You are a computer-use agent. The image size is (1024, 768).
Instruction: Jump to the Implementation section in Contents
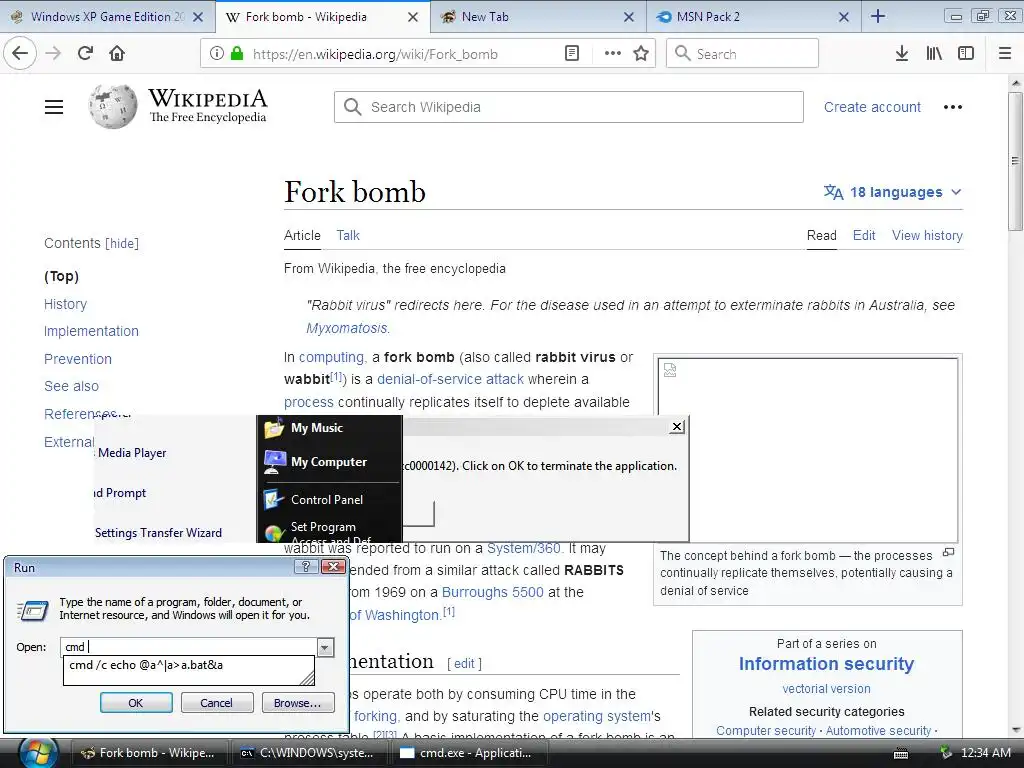pos(91,331)
